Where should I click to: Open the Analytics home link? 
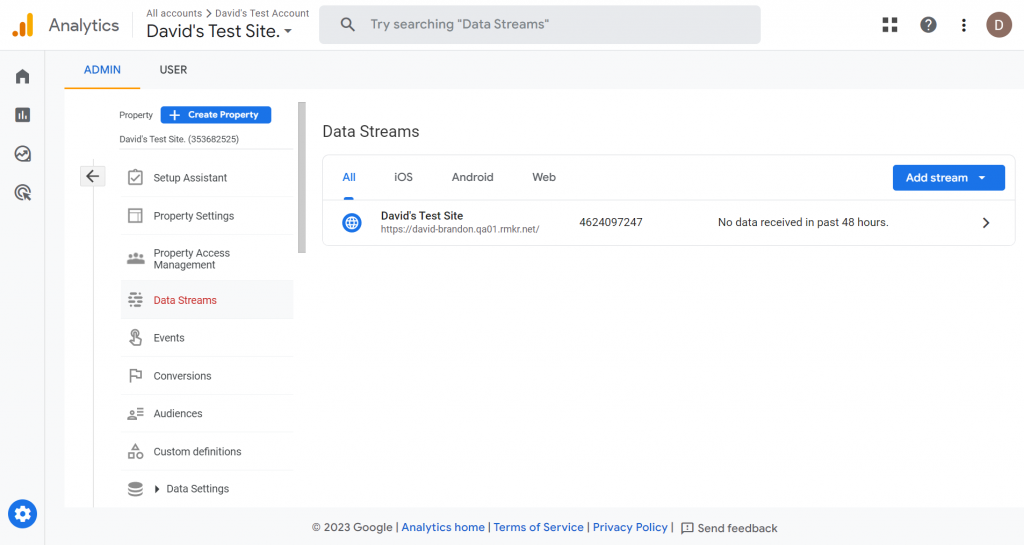[443, 527]
